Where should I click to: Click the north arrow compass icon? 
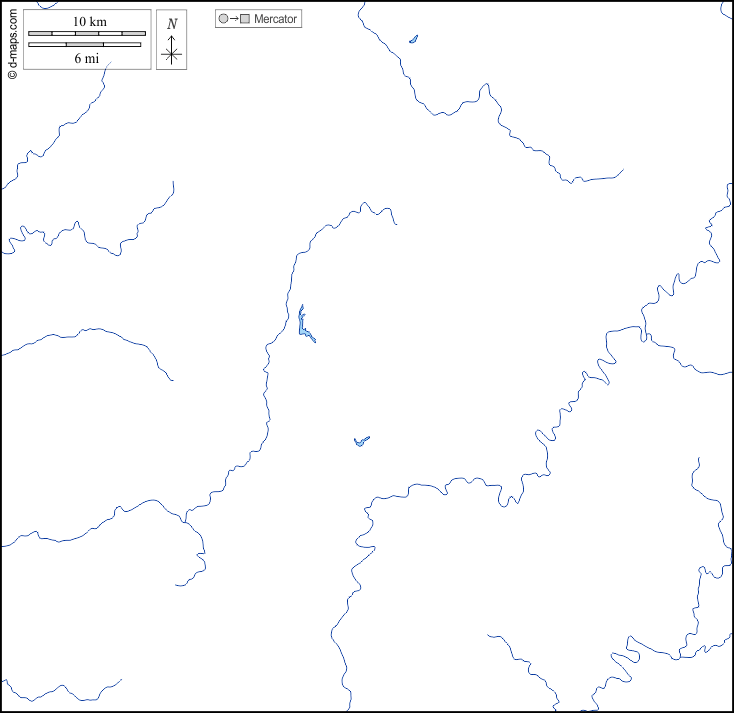click(x=172, y=40)
